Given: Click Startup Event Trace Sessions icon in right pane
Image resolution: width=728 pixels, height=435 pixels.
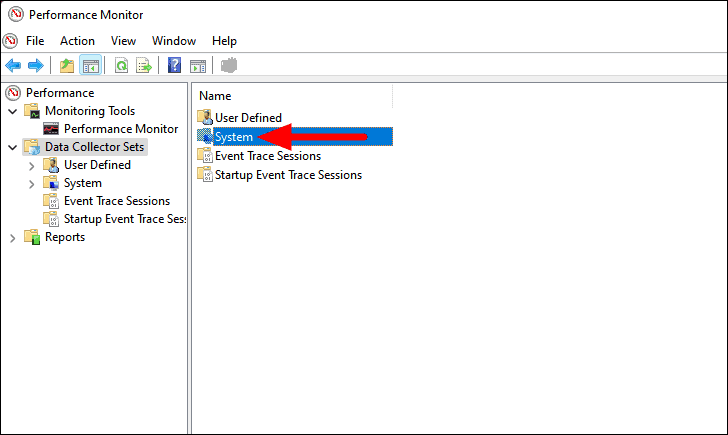Looking at the screenshot, I should click(205, 175).
